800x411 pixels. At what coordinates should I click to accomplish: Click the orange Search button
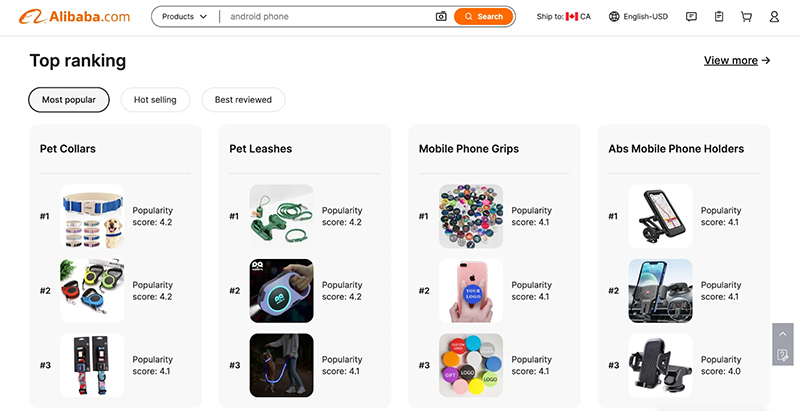click(483, 16)
